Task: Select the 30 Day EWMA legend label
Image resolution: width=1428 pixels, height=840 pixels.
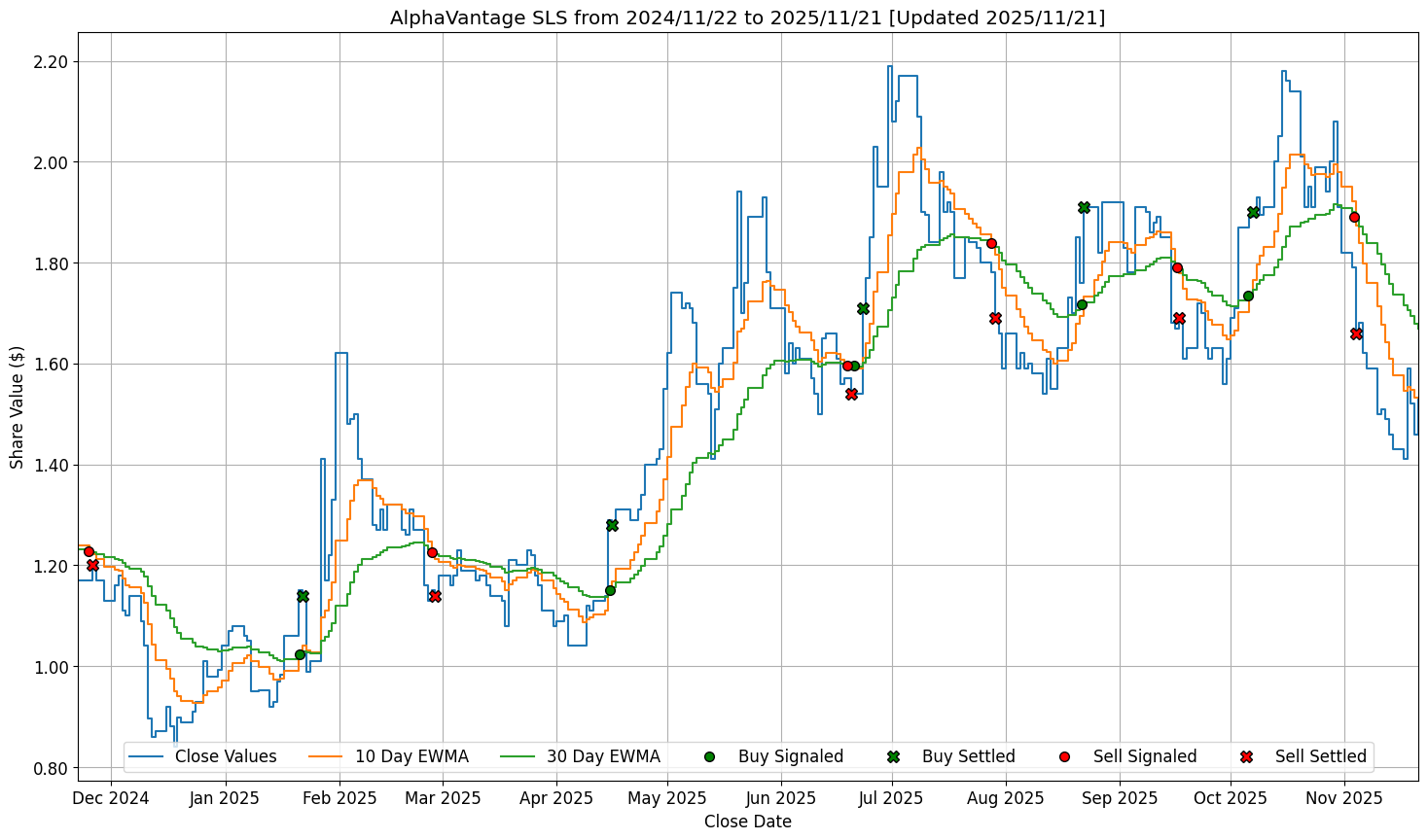Action: [x=603, y=756]
